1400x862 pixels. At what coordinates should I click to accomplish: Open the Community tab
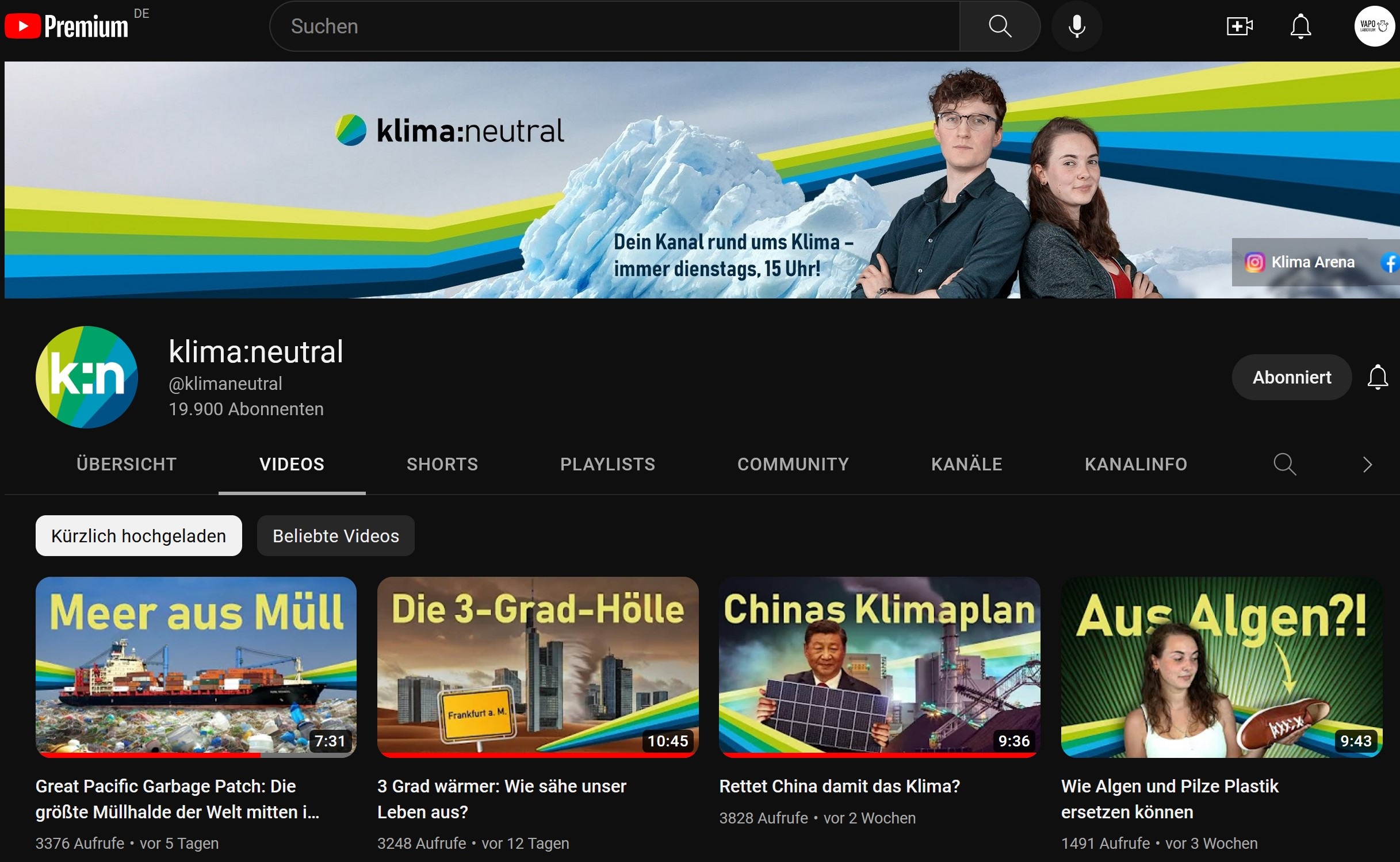[793, 464]
